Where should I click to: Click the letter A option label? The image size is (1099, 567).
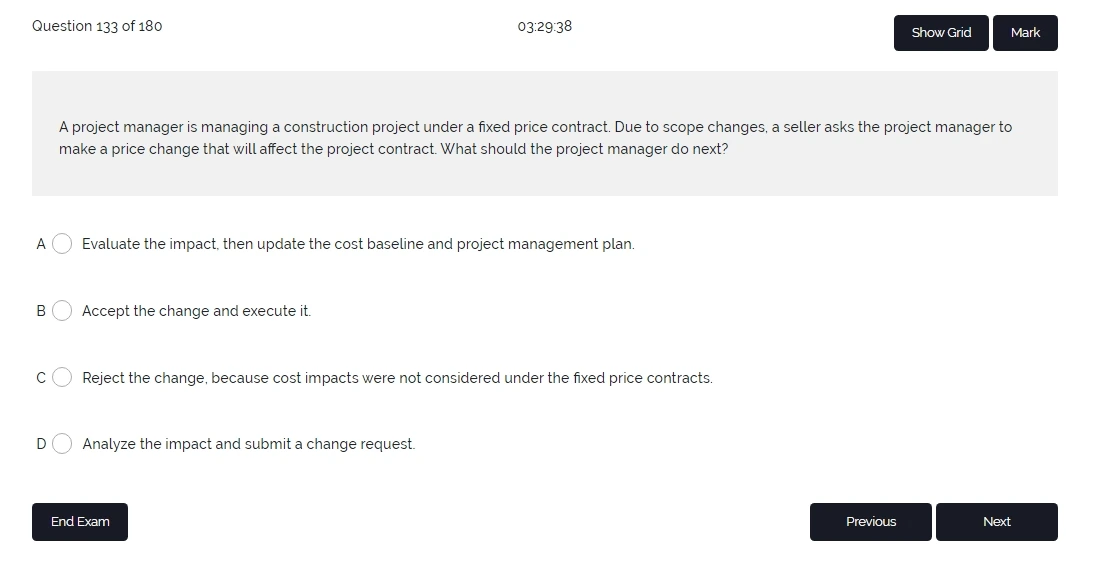(41, 244)
